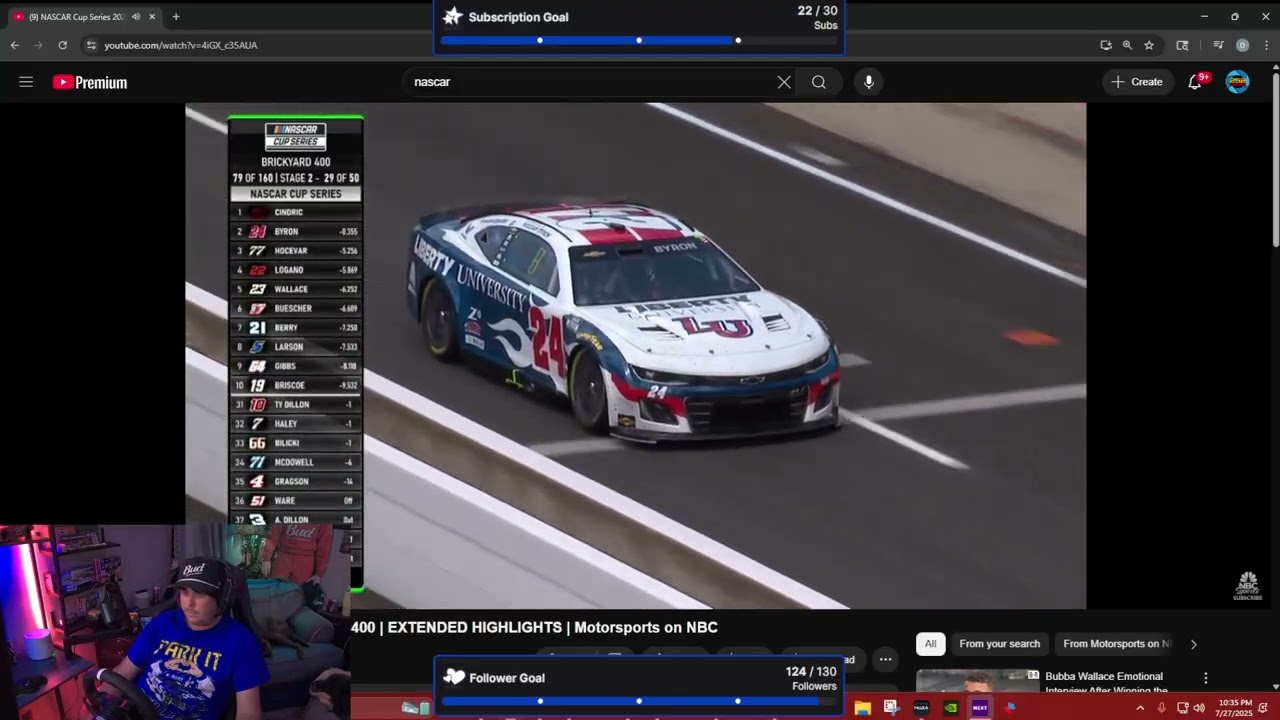Reload the current page
Image resolution: width=1280 pixels, height=720 pixels.
[x=62, y=45]
